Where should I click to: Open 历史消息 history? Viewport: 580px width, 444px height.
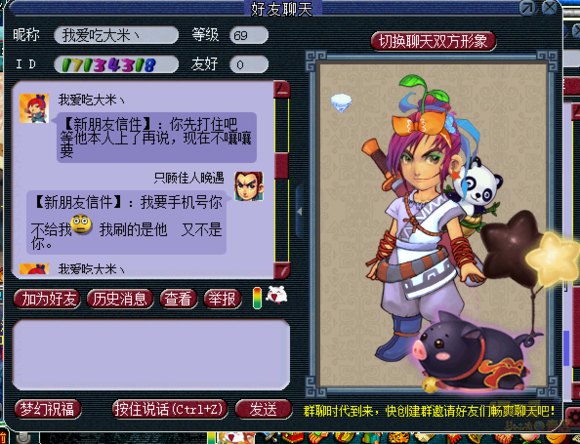click(119, 299)
